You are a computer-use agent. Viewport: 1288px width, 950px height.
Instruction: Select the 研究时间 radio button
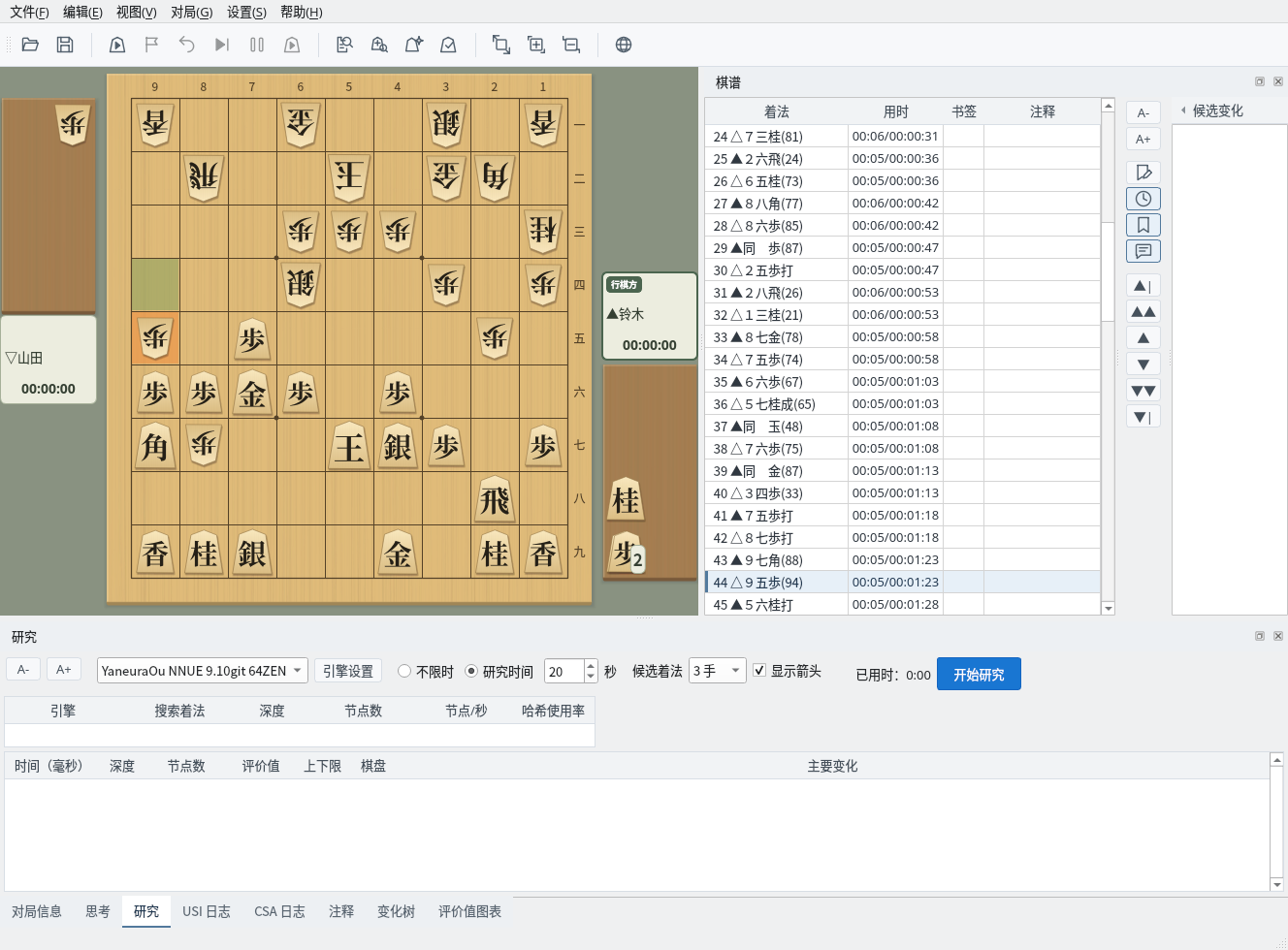471,671
